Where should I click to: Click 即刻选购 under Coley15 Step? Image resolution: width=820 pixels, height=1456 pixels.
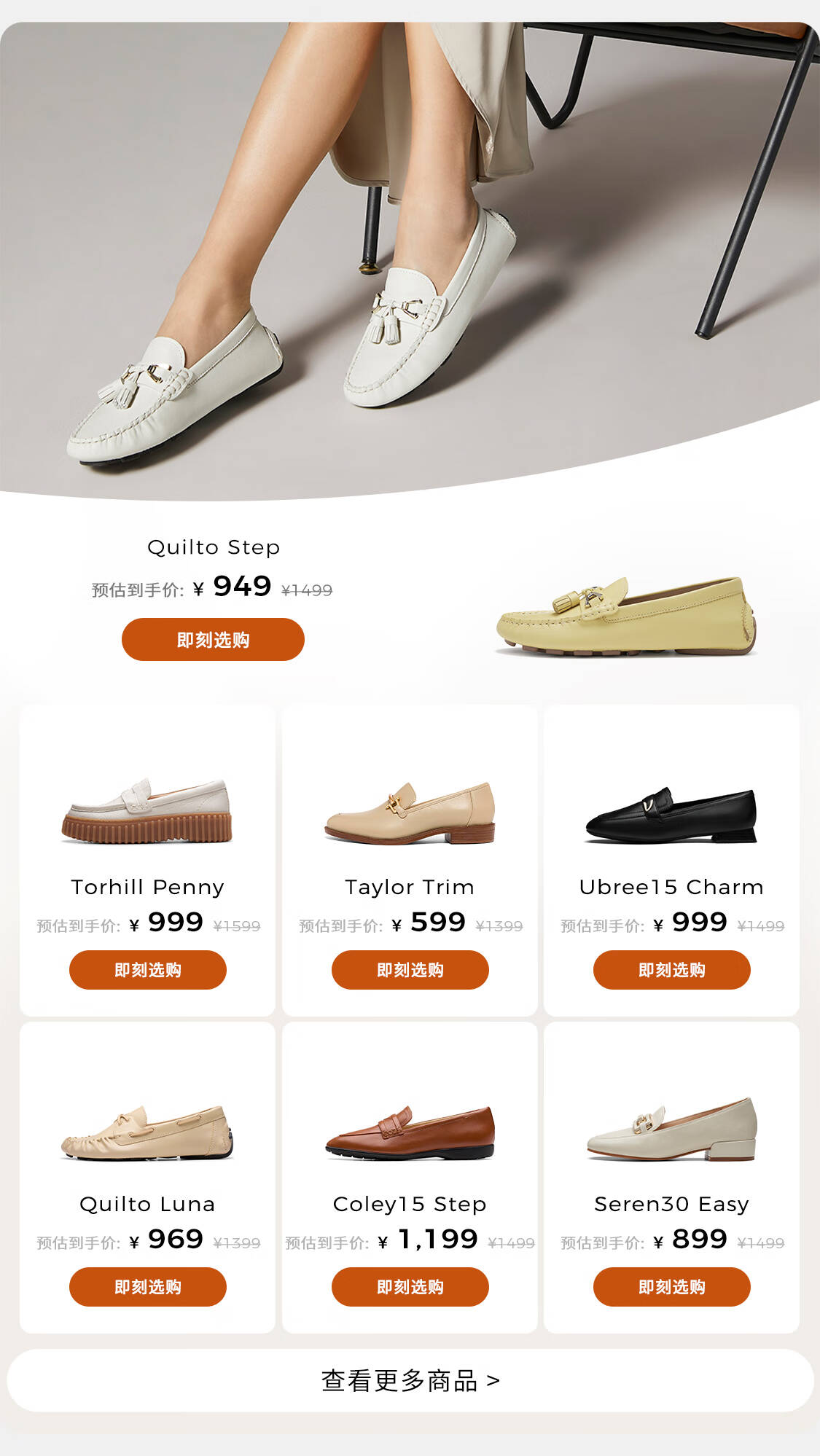[x=410, y=1287]
